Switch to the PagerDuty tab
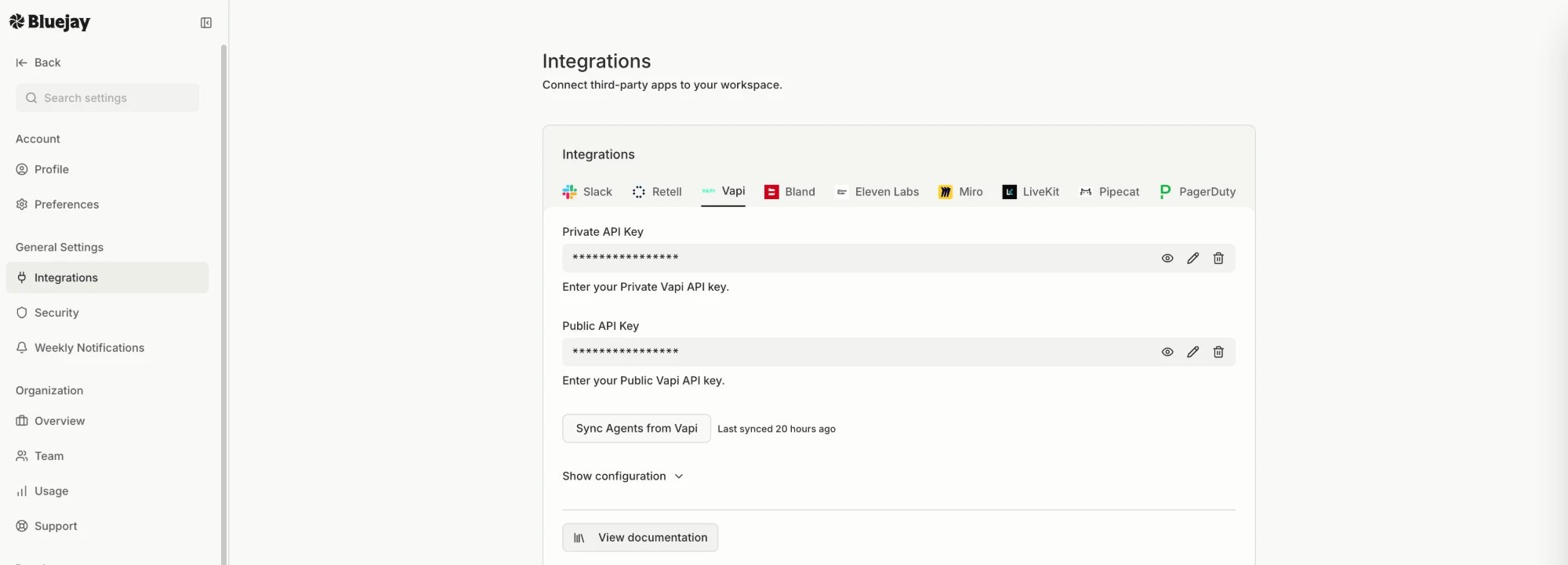The width and height of the screenshot is (1568, 565). [x=1197, y=191]
